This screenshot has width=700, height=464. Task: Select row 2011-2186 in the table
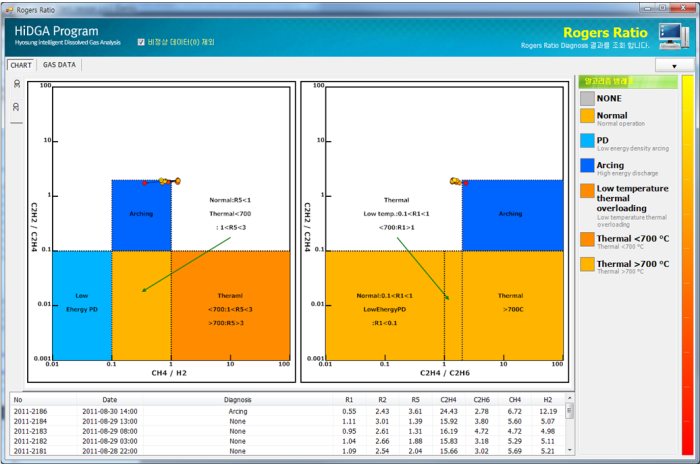[x=288, y=411]
